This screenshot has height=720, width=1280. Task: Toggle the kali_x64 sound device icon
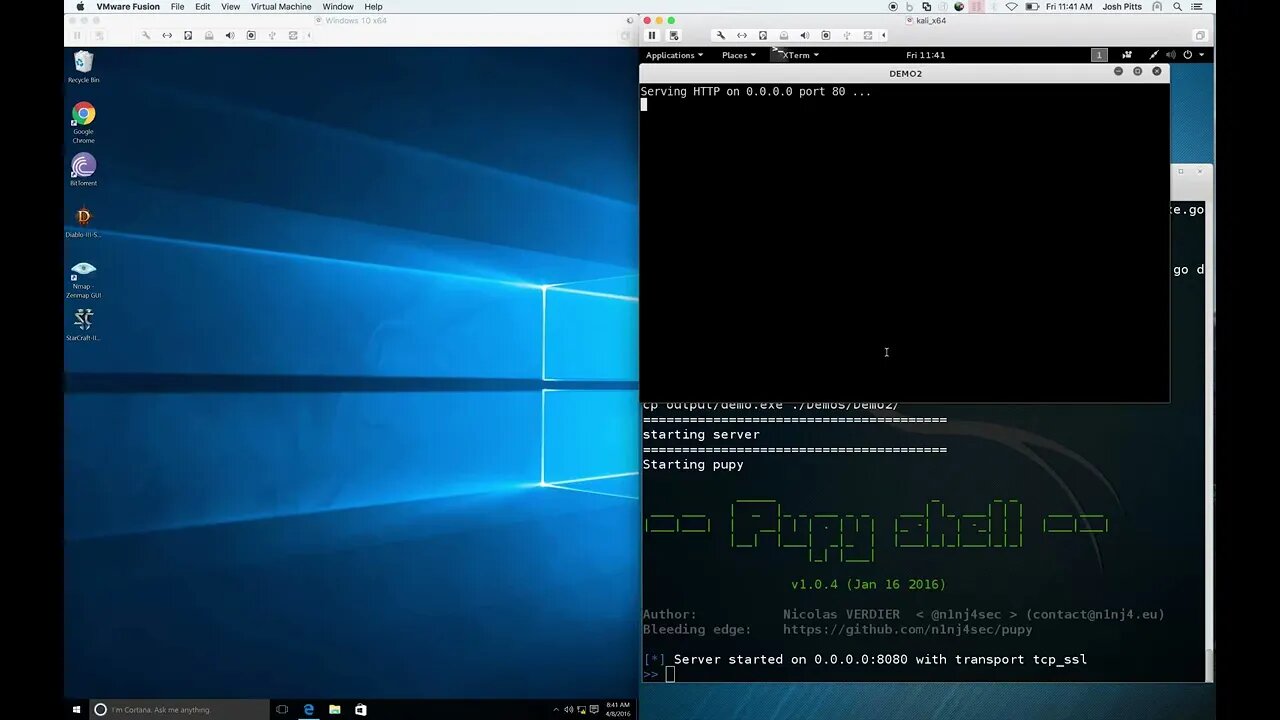[x=804, y=35]
